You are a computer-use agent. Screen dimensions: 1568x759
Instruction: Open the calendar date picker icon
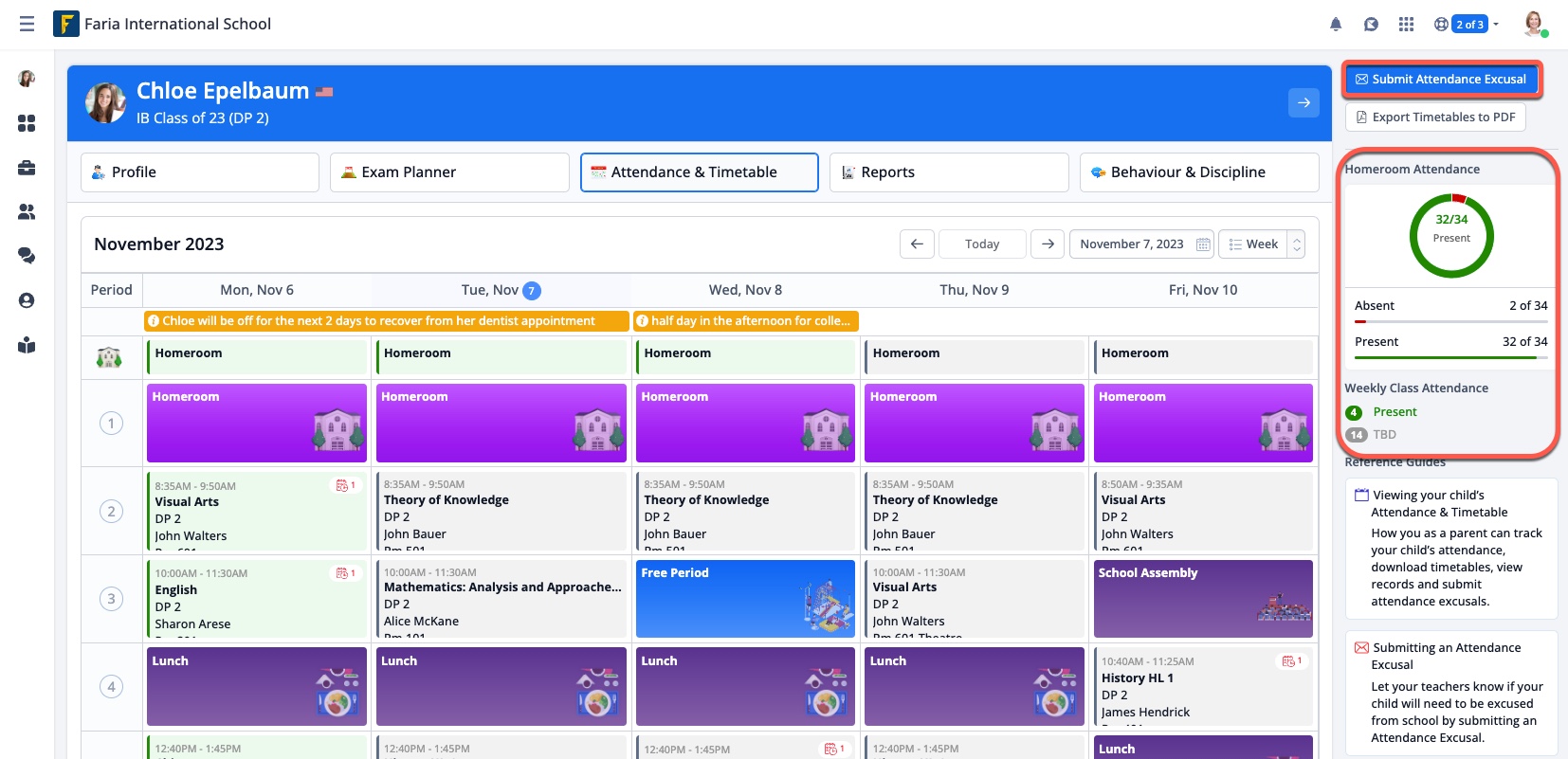coord(1203,244)
